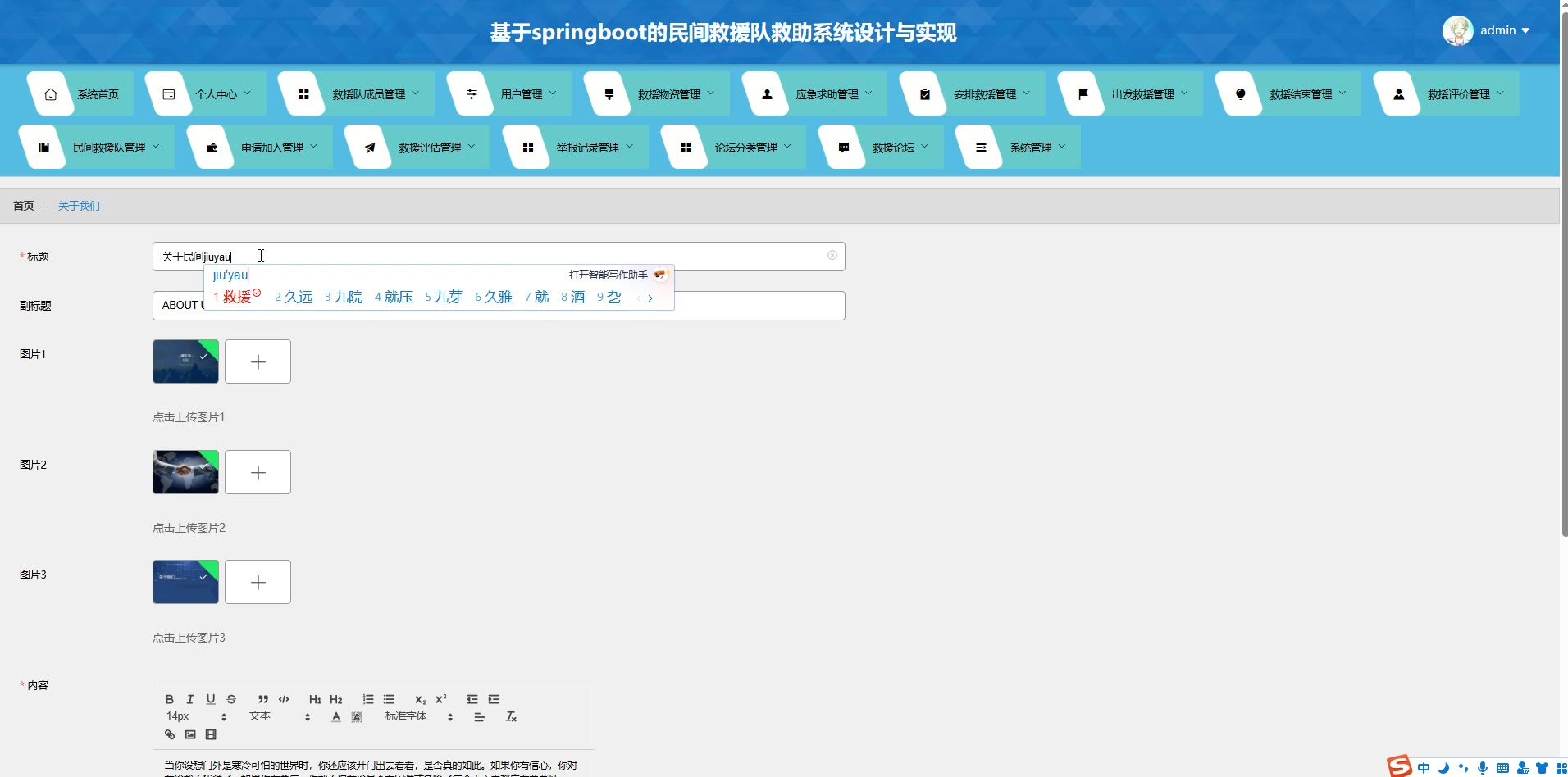Open the 救援结束管理 menu
This screenshot has height=777, width=1568.
click(x=1288, y=93)
